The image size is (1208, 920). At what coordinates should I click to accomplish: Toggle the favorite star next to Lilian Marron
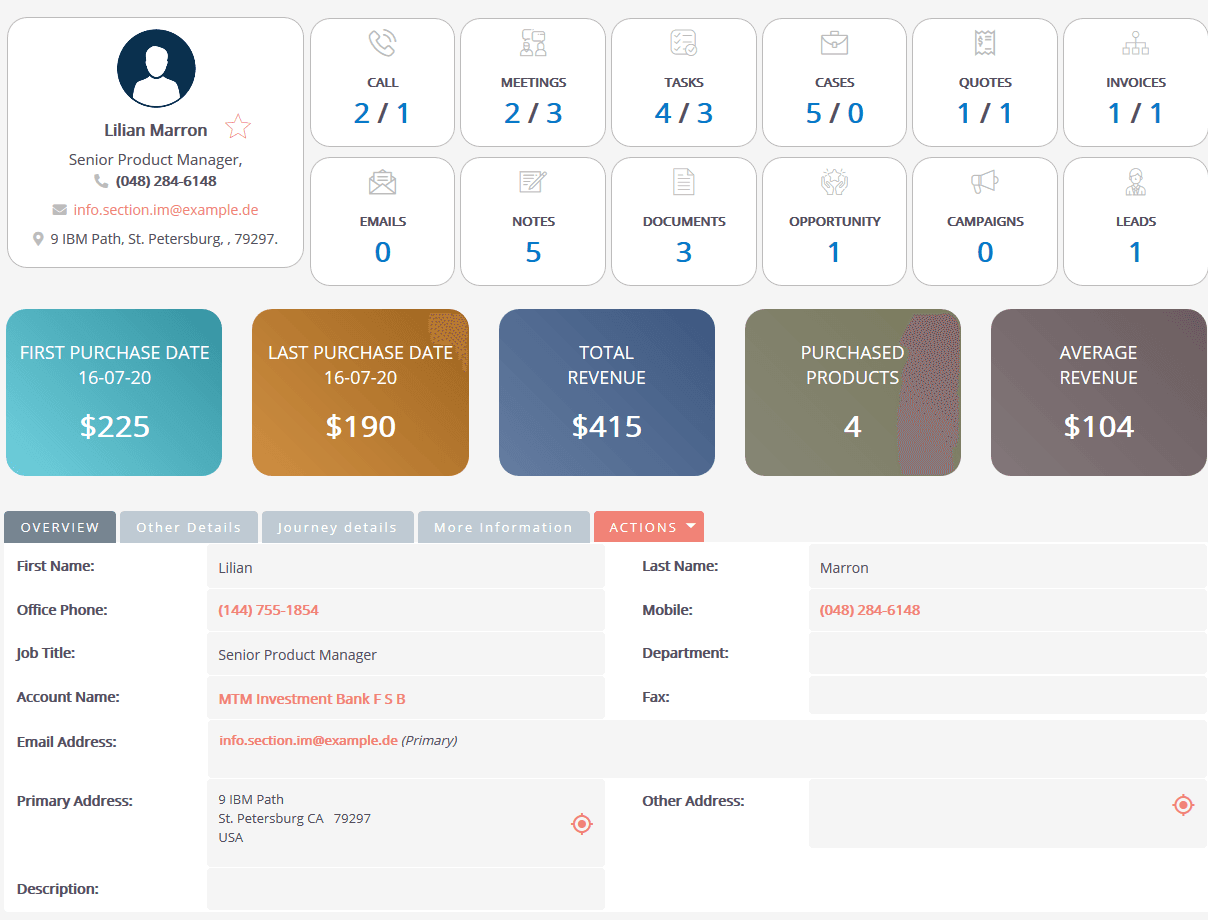[238, 127]
